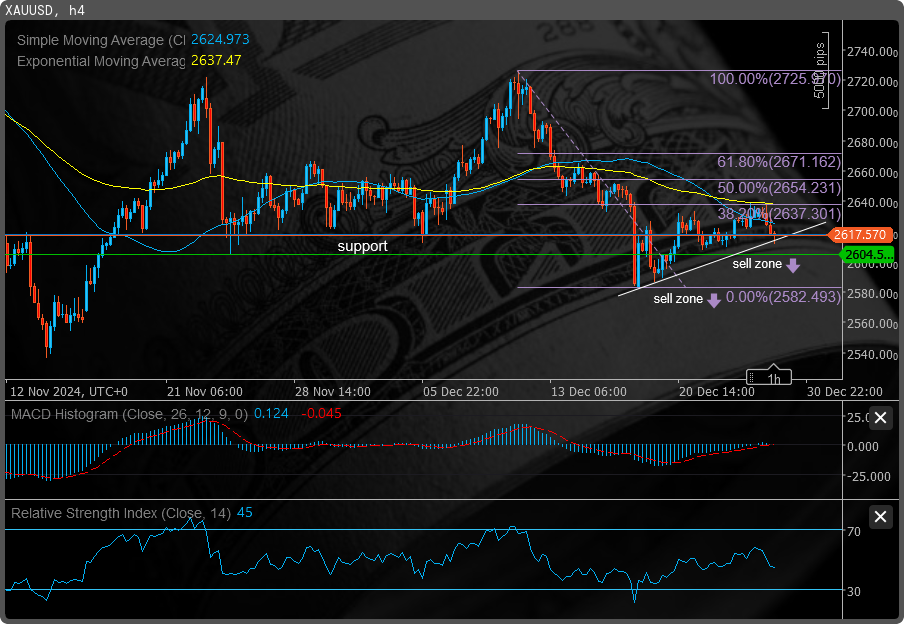The width and height of the screenshot is (904, 624).
Task: Select the 61.80% Fibonacci level label
Action: pos(779,162)
